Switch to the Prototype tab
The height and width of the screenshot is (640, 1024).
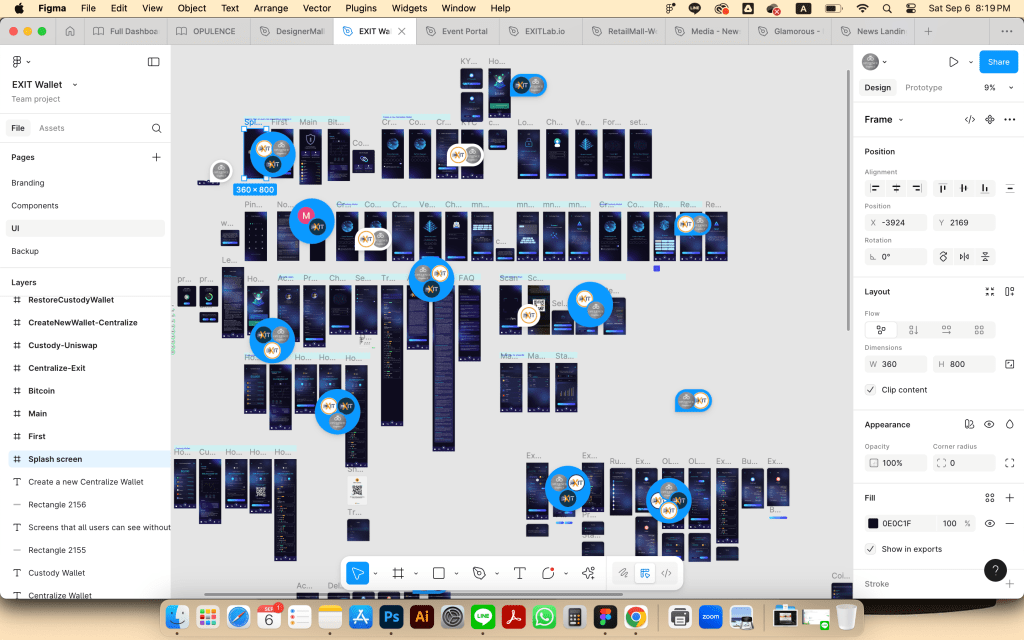click(923, 88)
